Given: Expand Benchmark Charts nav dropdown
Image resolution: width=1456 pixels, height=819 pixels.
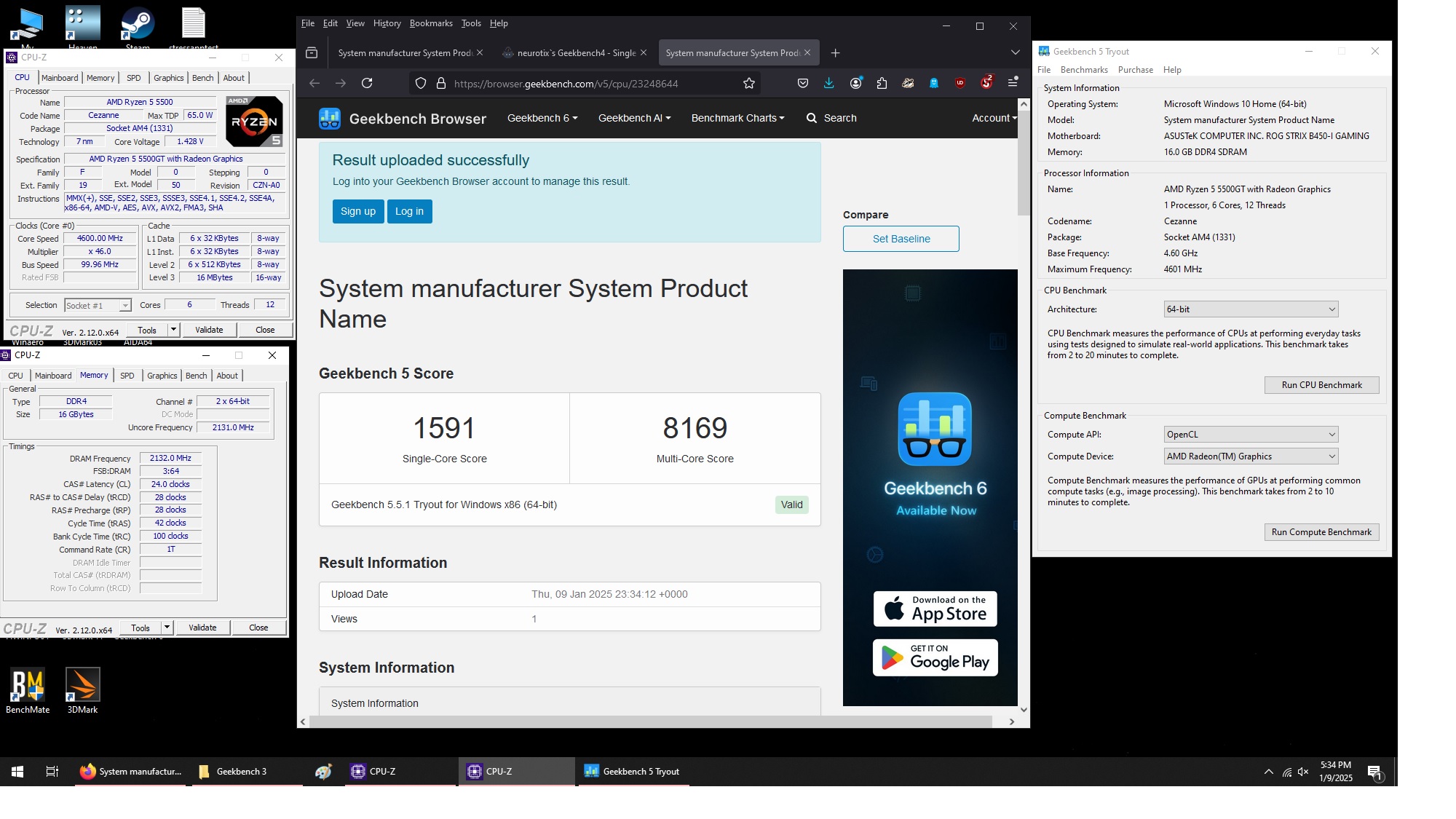Looking at the screenshot, I should click(x=737, y=119).
